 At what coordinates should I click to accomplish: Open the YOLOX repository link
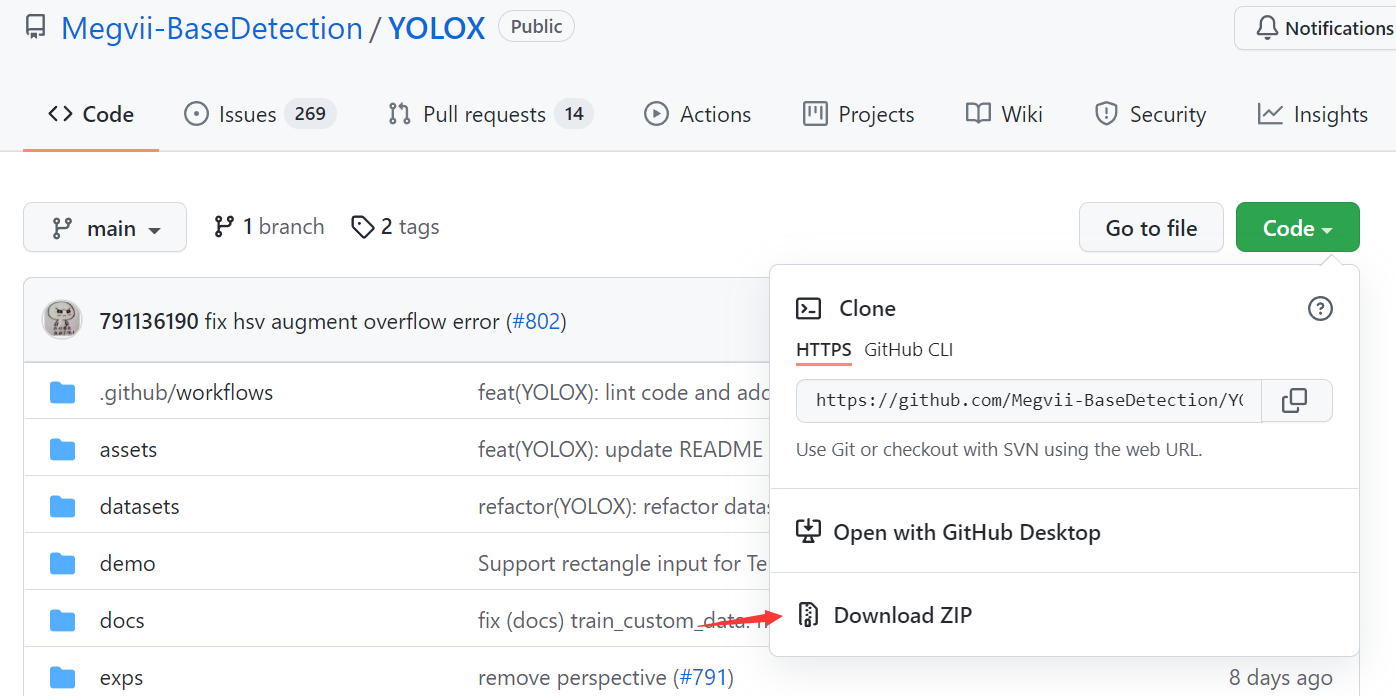tap(437, 28)
